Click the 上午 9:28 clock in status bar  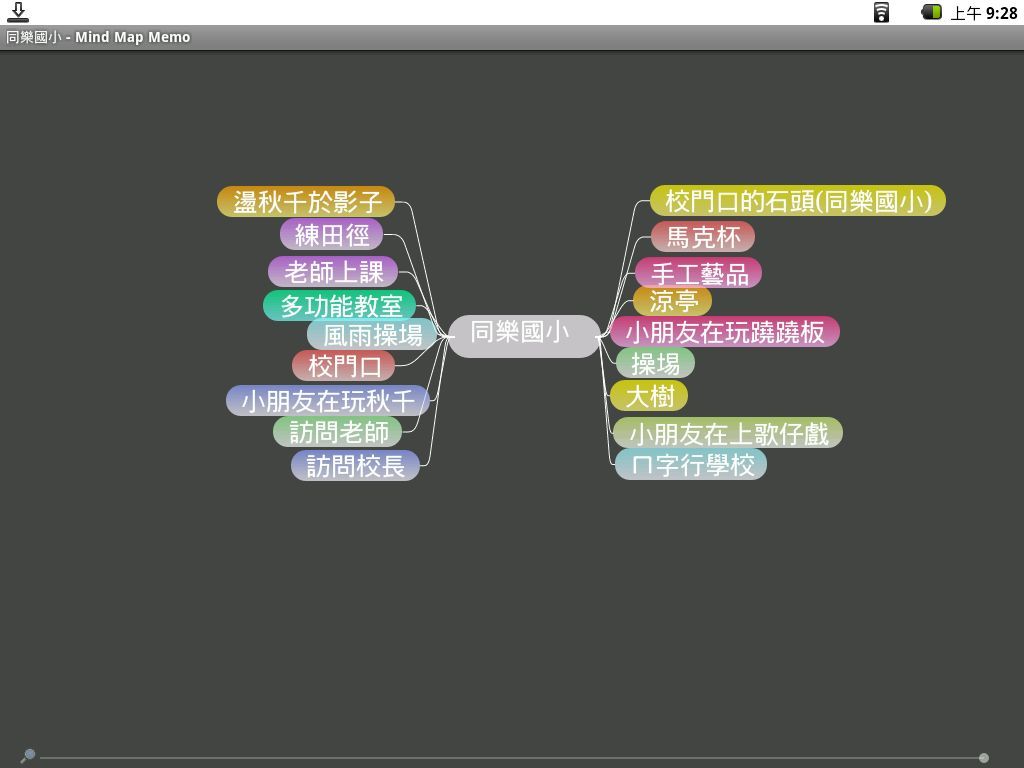click(x=983, y=13)
